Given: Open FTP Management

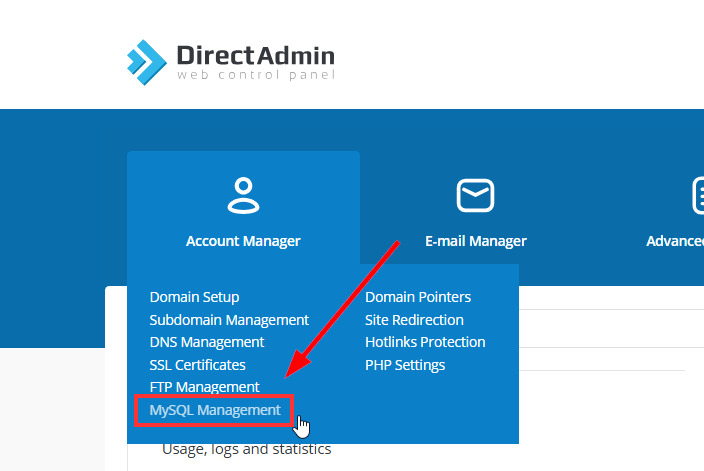Looking at the screenshot, I should pos(204,387).
